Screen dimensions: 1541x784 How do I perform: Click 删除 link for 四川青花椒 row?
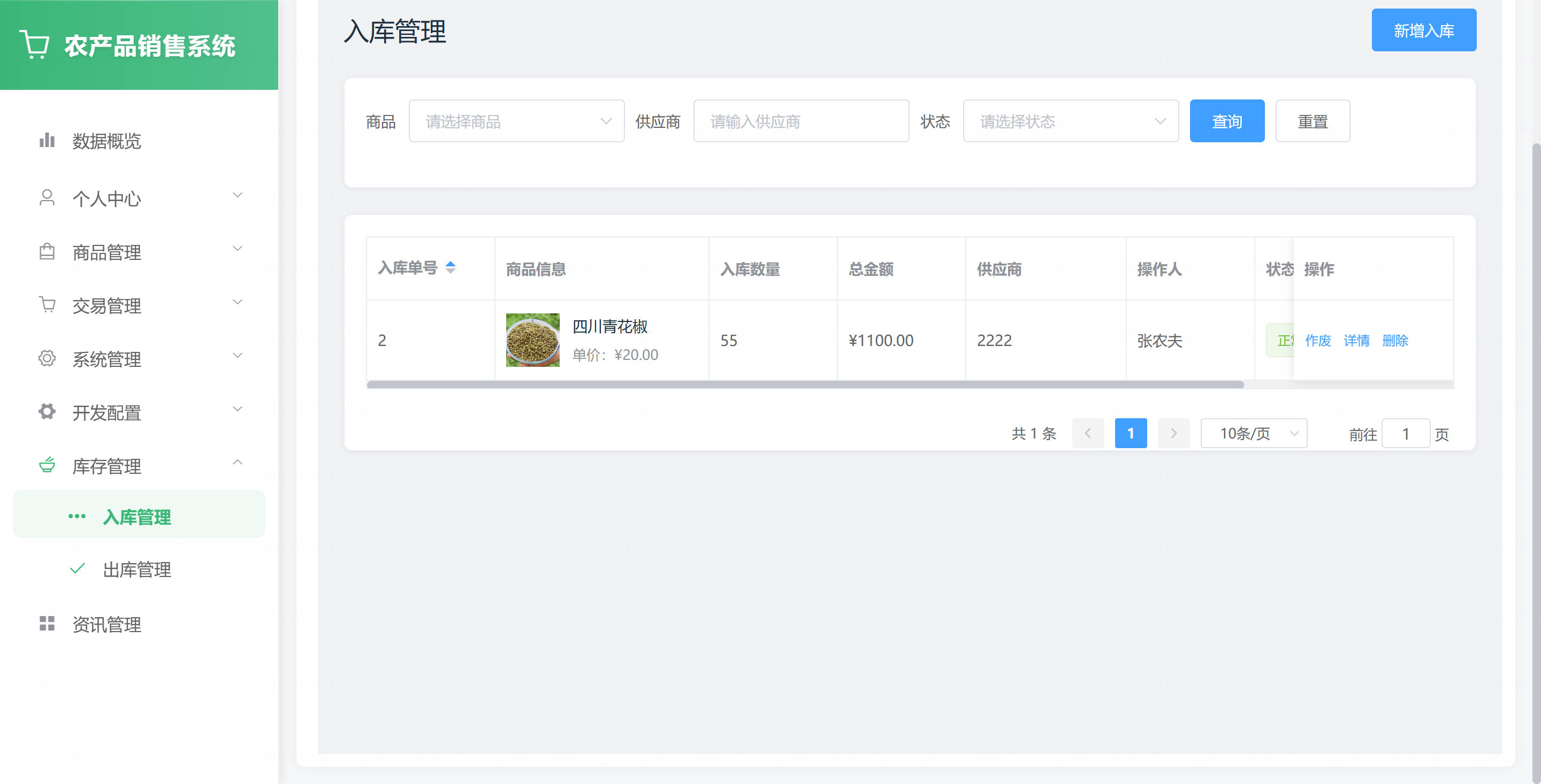(1395, 340)
